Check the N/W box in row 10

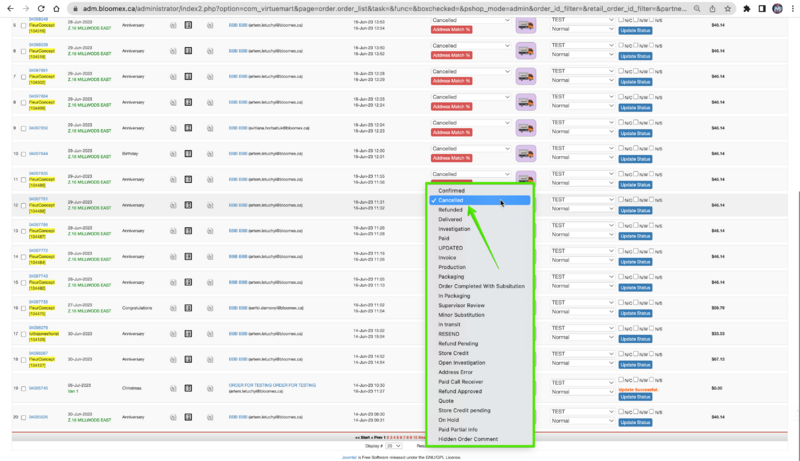(x=636, y=148)
